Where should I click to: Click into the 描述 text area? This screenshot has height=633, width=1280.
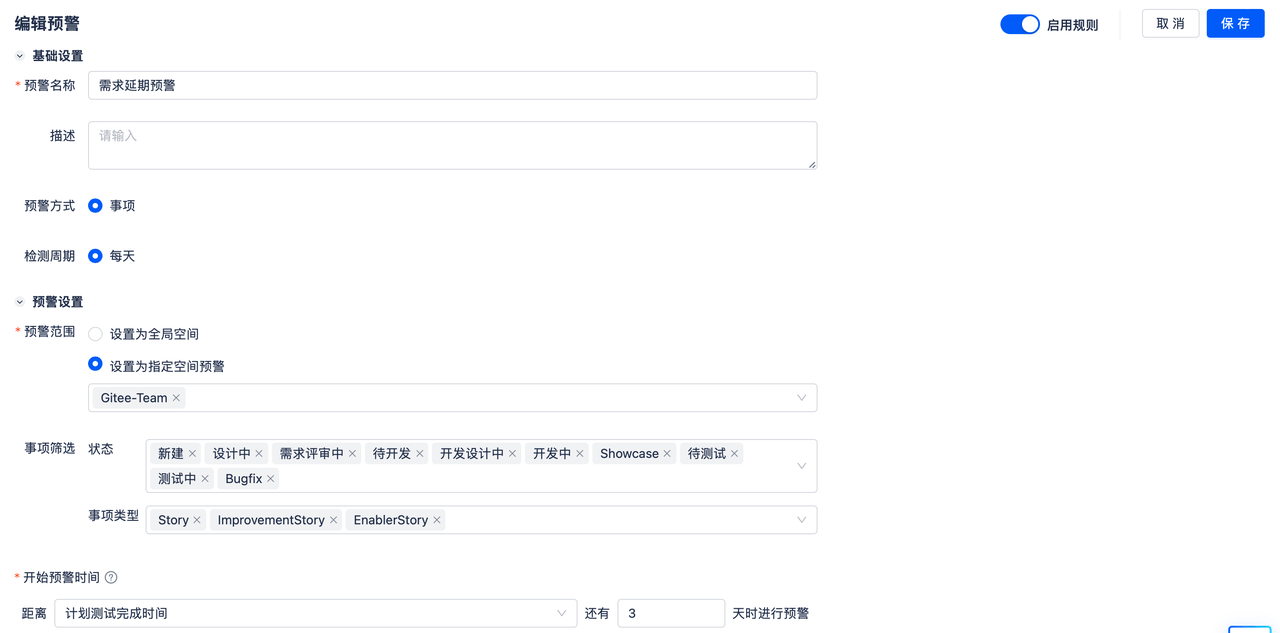pyautogui.click(x=452, y=146)
